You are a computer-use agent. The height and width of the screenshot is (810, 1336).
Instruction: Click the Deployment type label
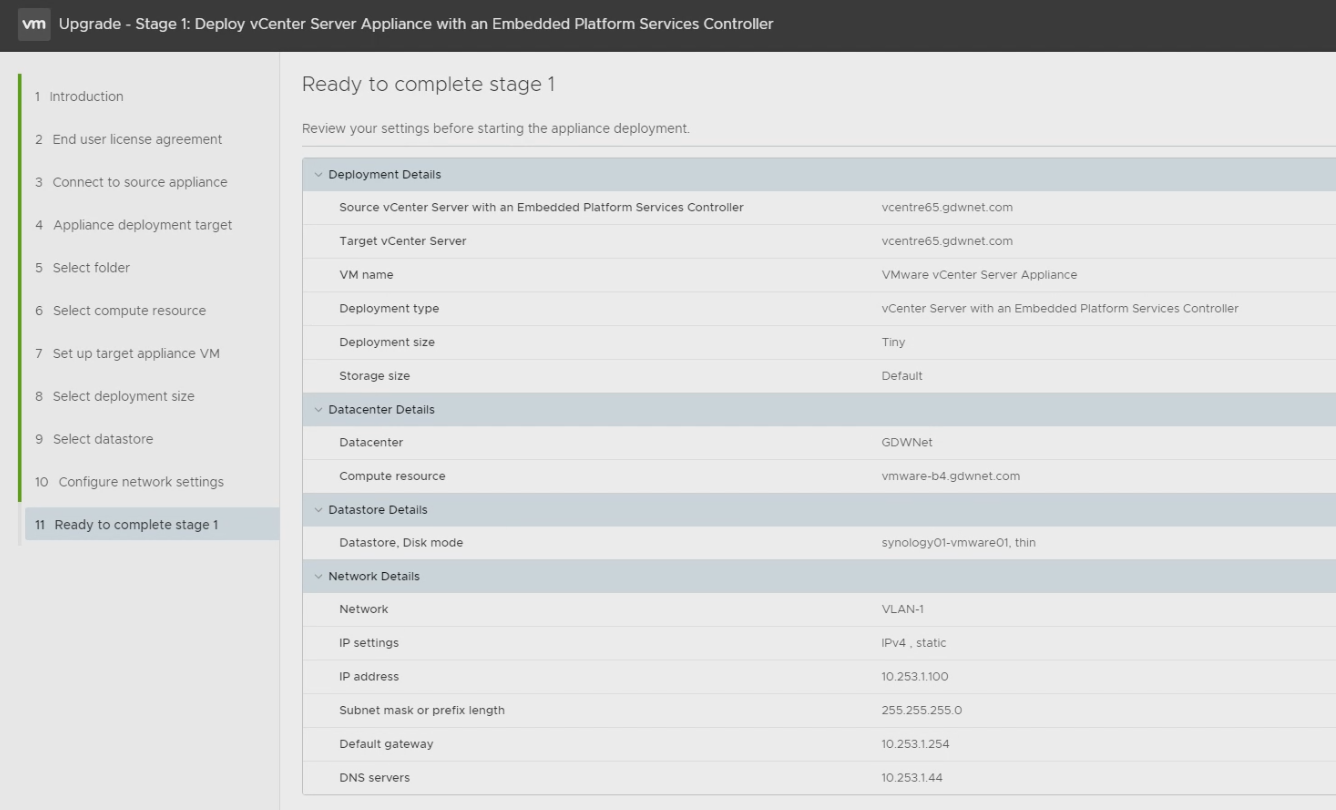tap(389, 309)
